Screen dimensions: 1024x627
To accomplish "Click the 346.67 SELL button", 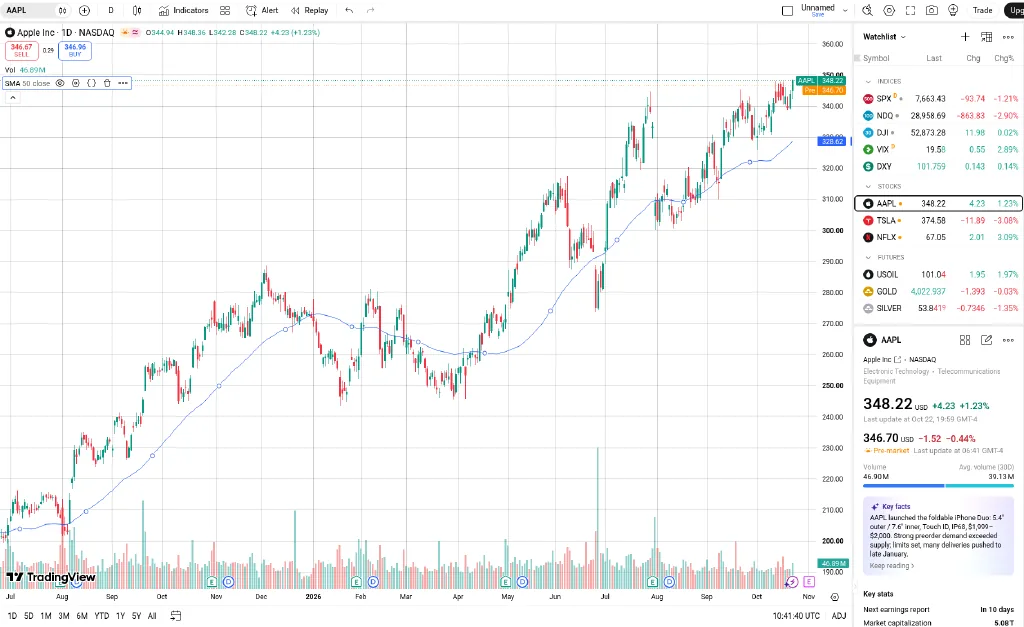I will (22, 50).
